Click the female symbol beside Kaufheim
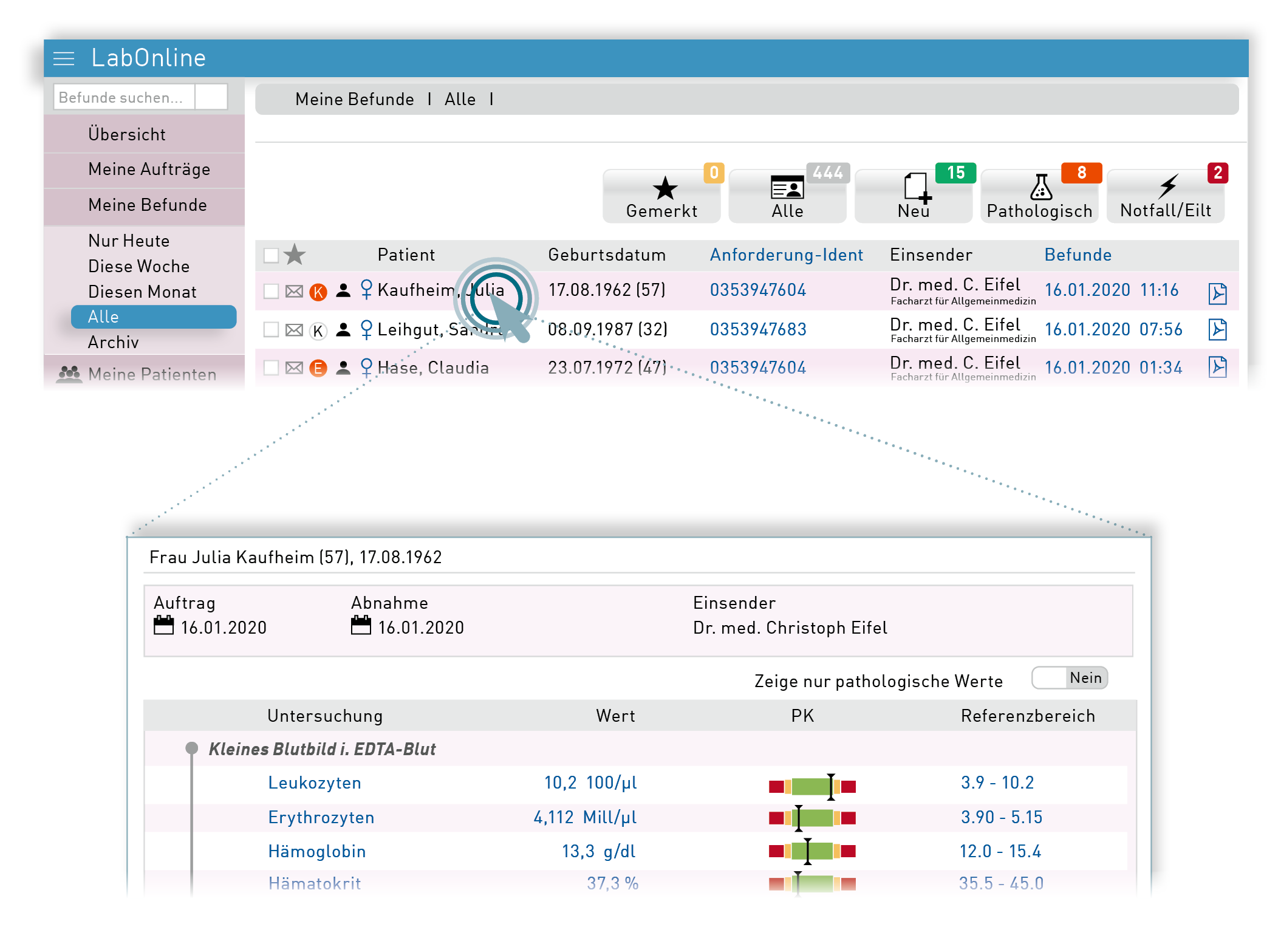This screenshot has width=1281, height=952. click(366, 289)
